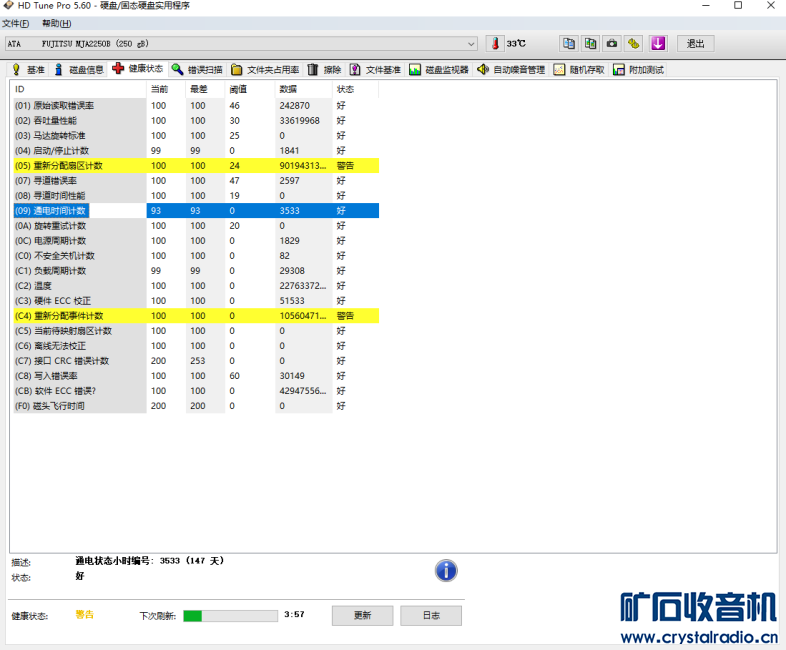Select the (CB) 软件 ECC 错误 row

pos(196,391)
